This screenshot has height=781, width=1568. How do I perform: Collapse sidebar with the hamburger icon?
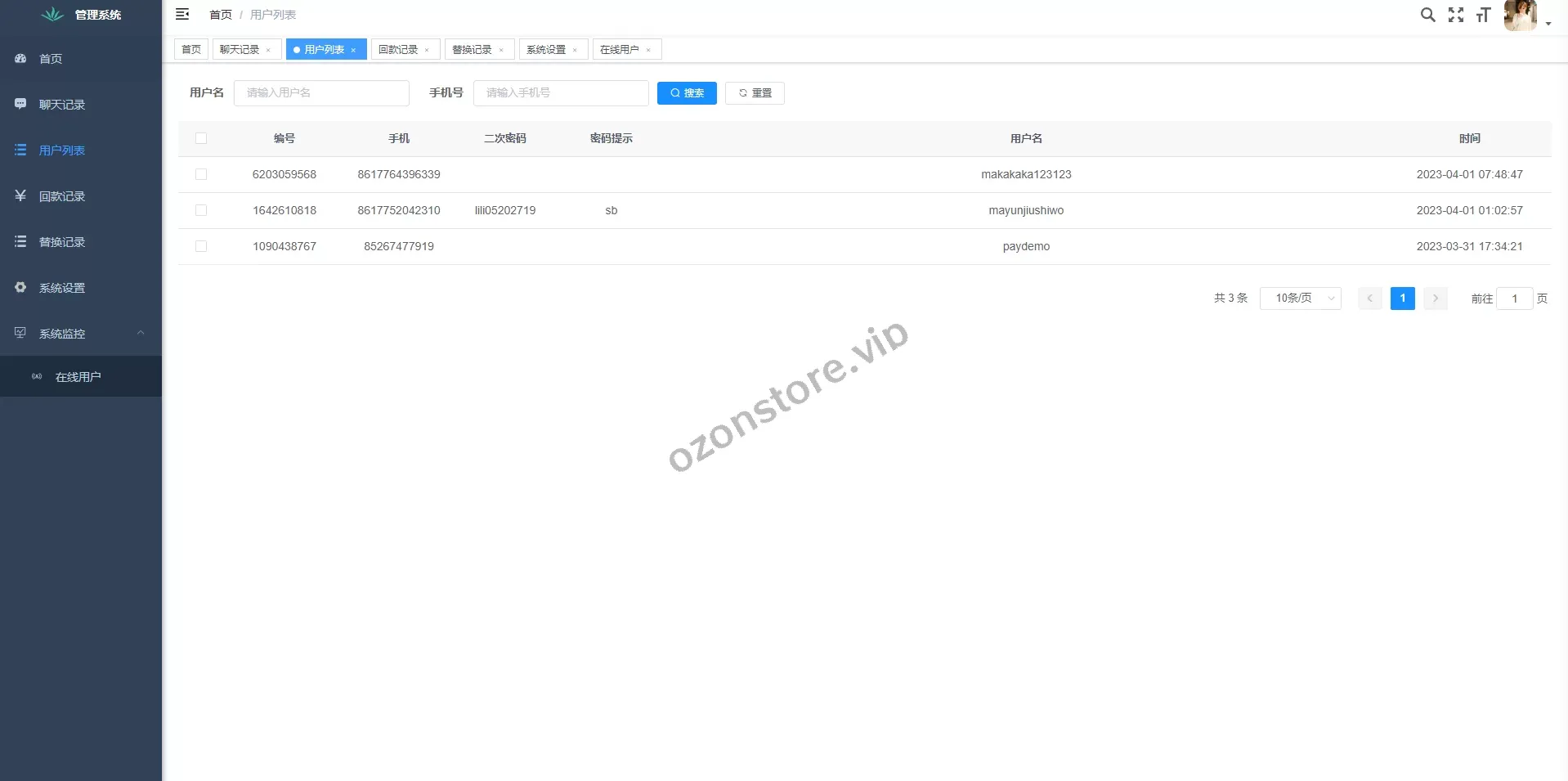tap(182, 14)
